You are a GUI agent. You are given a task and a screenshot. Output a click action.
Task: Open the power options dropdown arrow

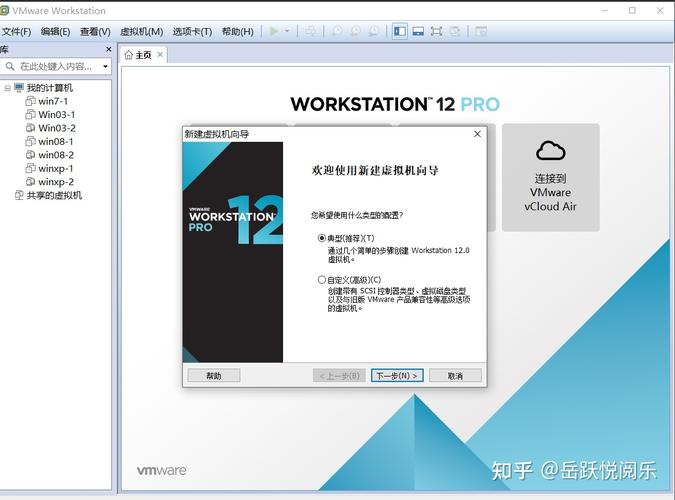[287, 31]
